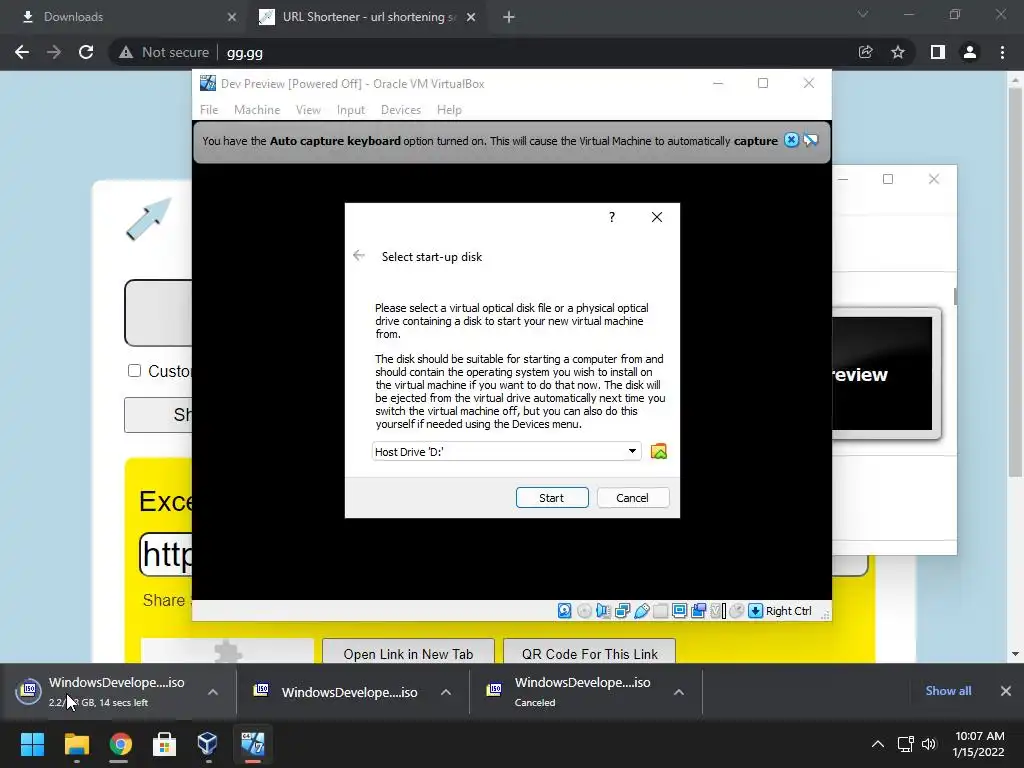This screenshot has width=1024, height=768.
Task: Open the File menu in VirtualBox
Action: click(x=209, y=110)
